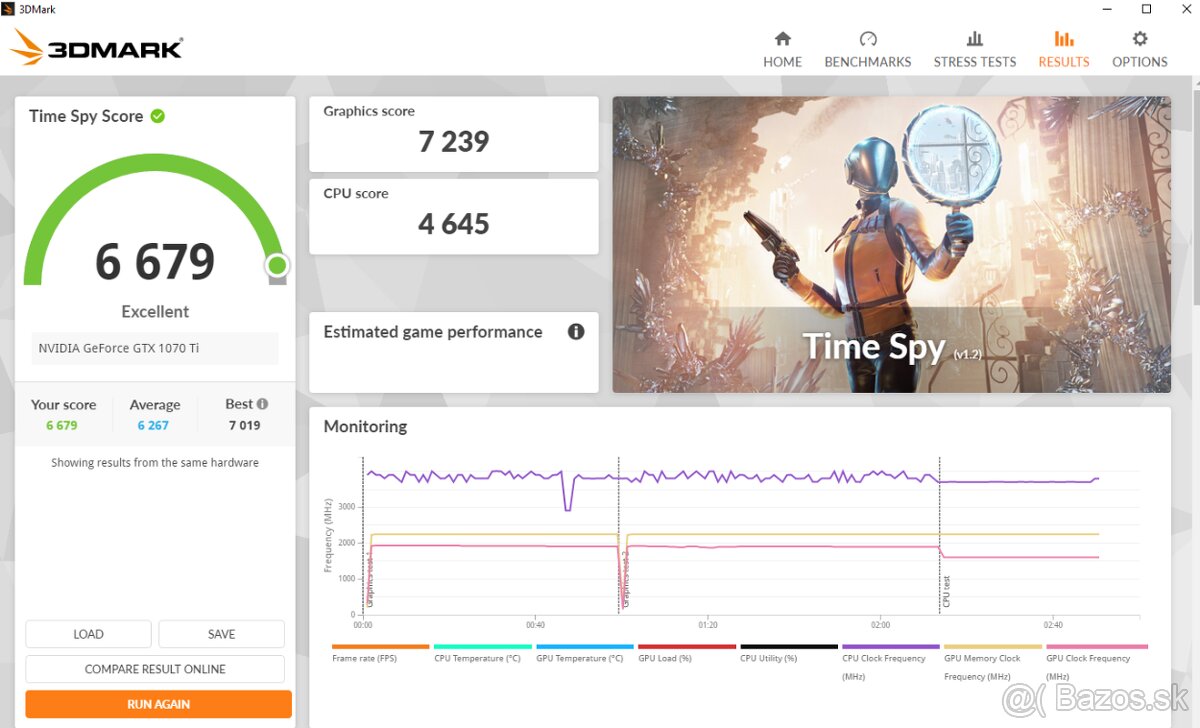
Task: Click the SAVE button
Action: click(x=221, y=634)
